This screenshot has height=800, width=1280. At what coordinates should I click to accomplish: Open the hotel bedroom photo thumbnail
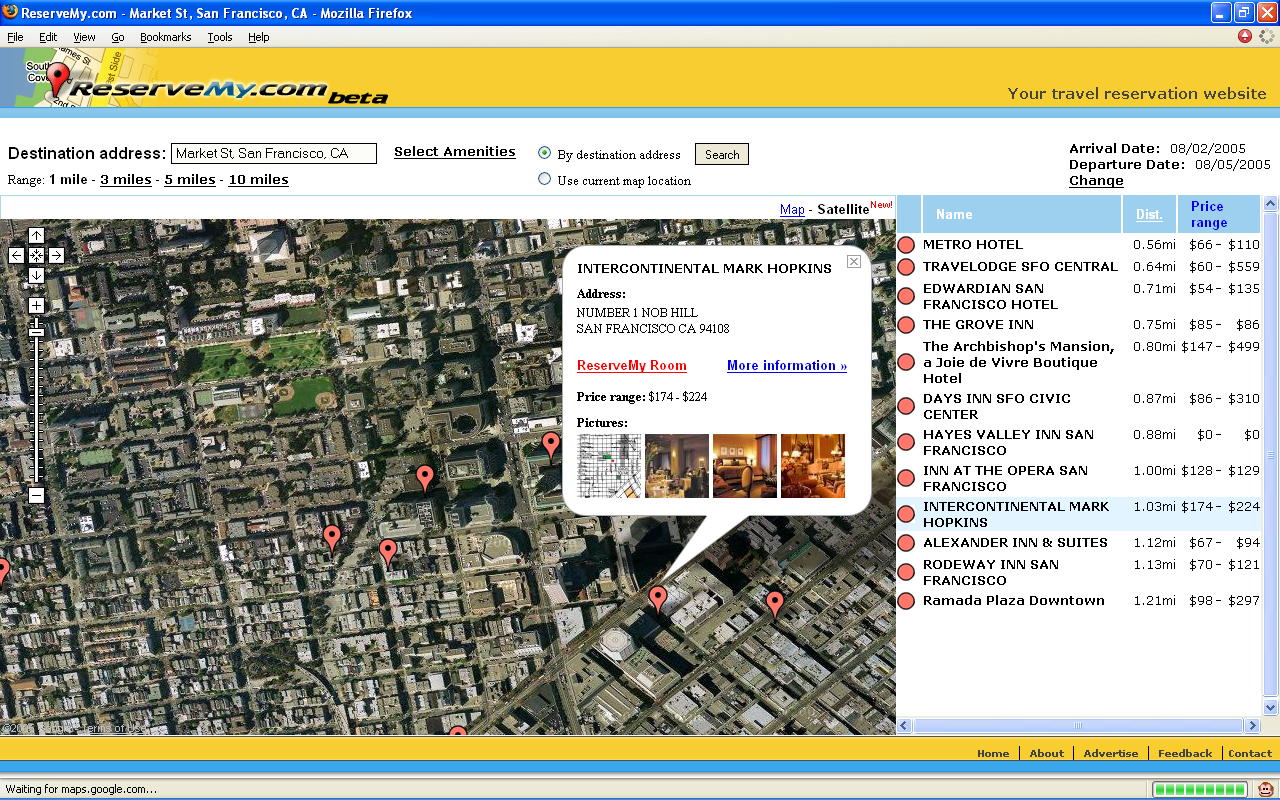click(745, 466)
